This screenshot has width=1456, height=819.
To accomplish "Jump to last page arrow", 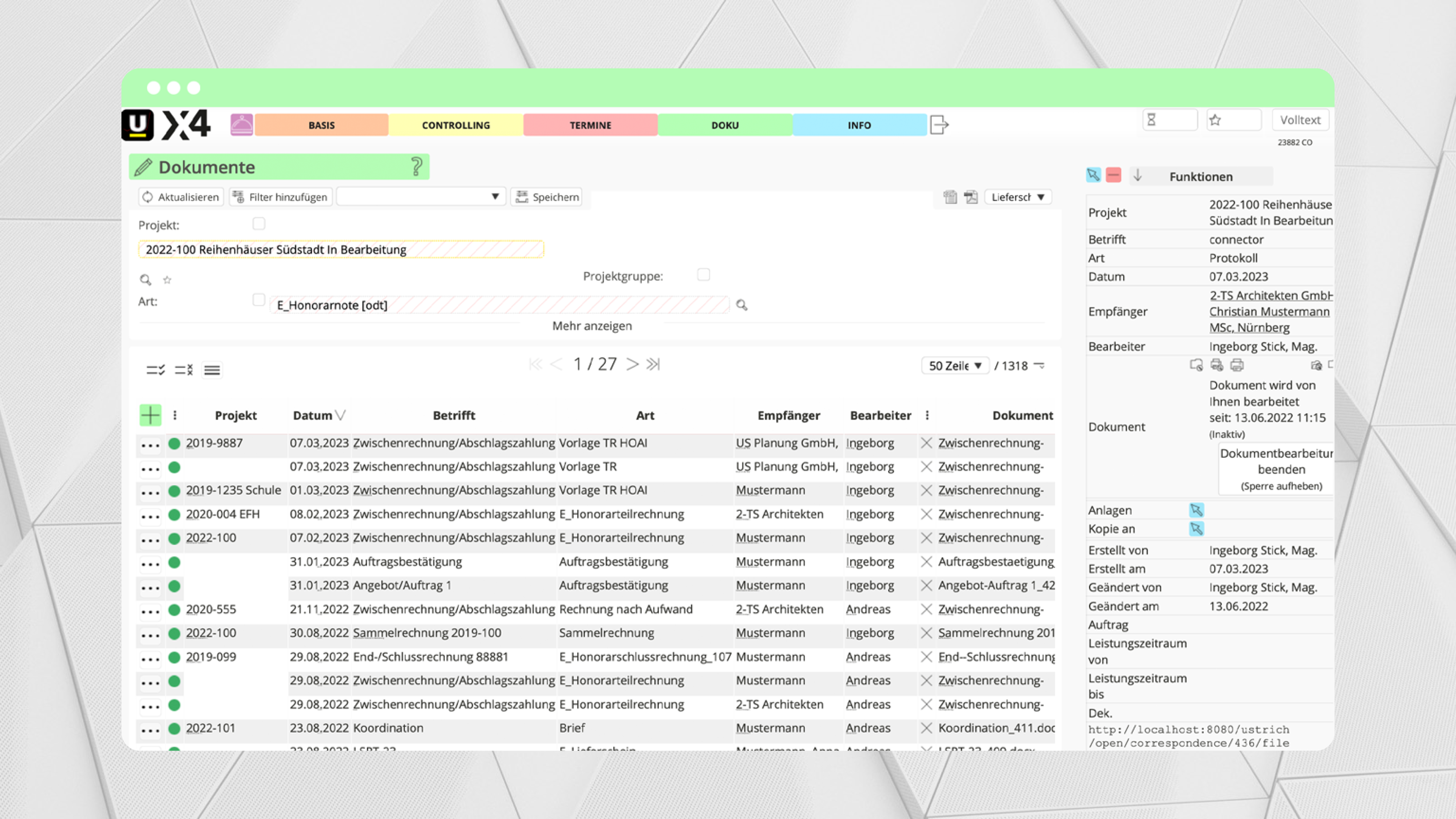I will tap(653, 365).
